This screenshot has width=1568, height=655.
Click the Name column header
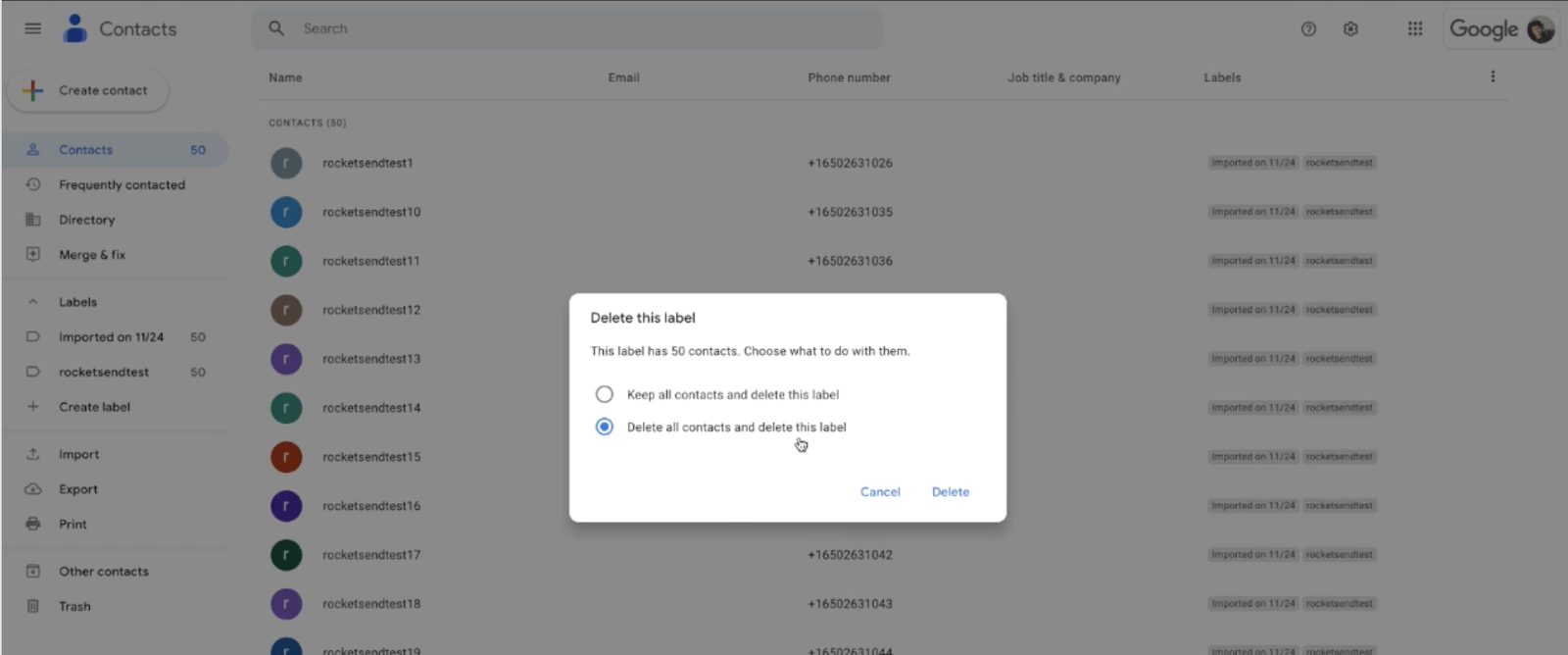pyautogui.click(x=285, y=77)
